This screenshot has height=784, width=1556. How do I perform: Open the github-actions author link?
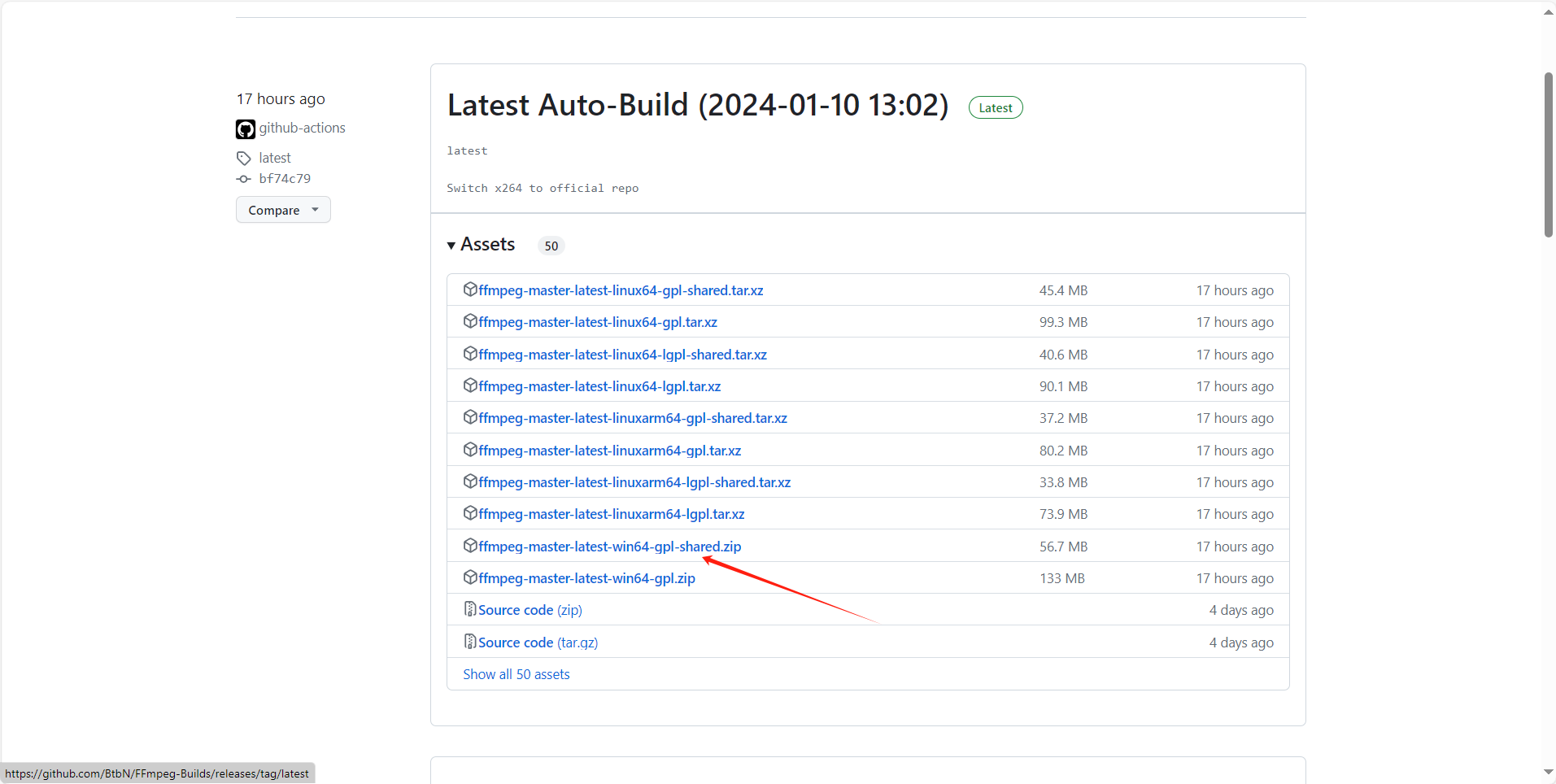[303, 128]
